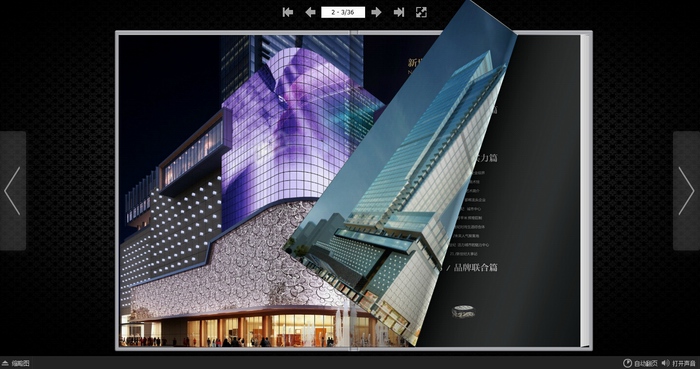
Task: Click the page number field showing 2 - 3/36
Action: click(x=343, y=12)
